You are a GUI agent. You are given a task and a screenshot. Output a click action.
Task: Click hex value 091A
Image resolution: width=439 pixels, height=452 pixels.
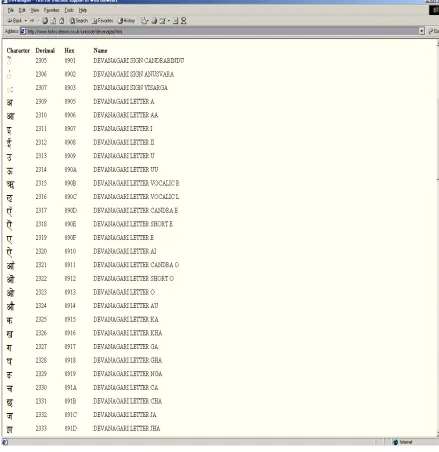pos(71,388)
